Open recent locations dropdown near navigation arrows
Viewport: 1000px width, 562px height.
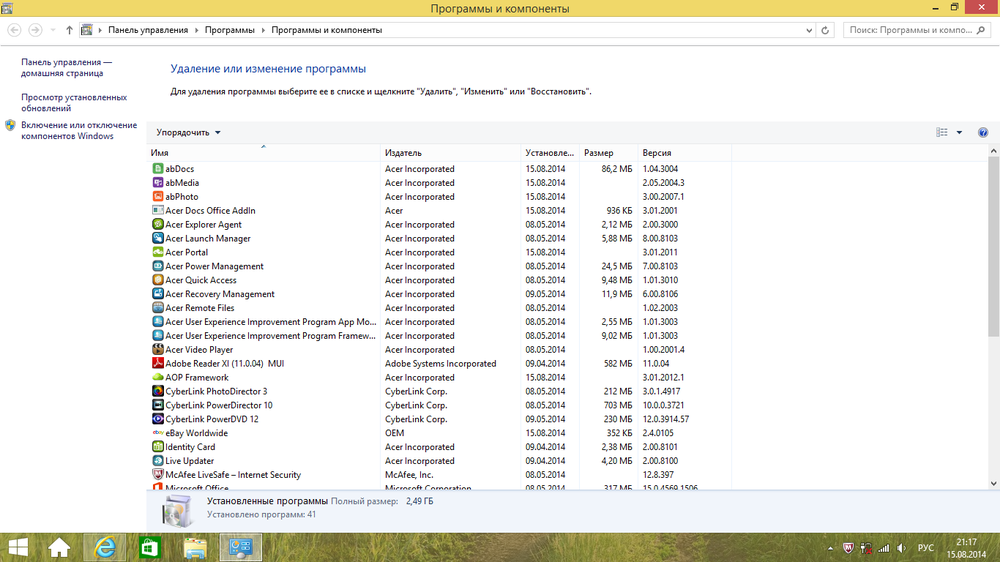point(52,30)
